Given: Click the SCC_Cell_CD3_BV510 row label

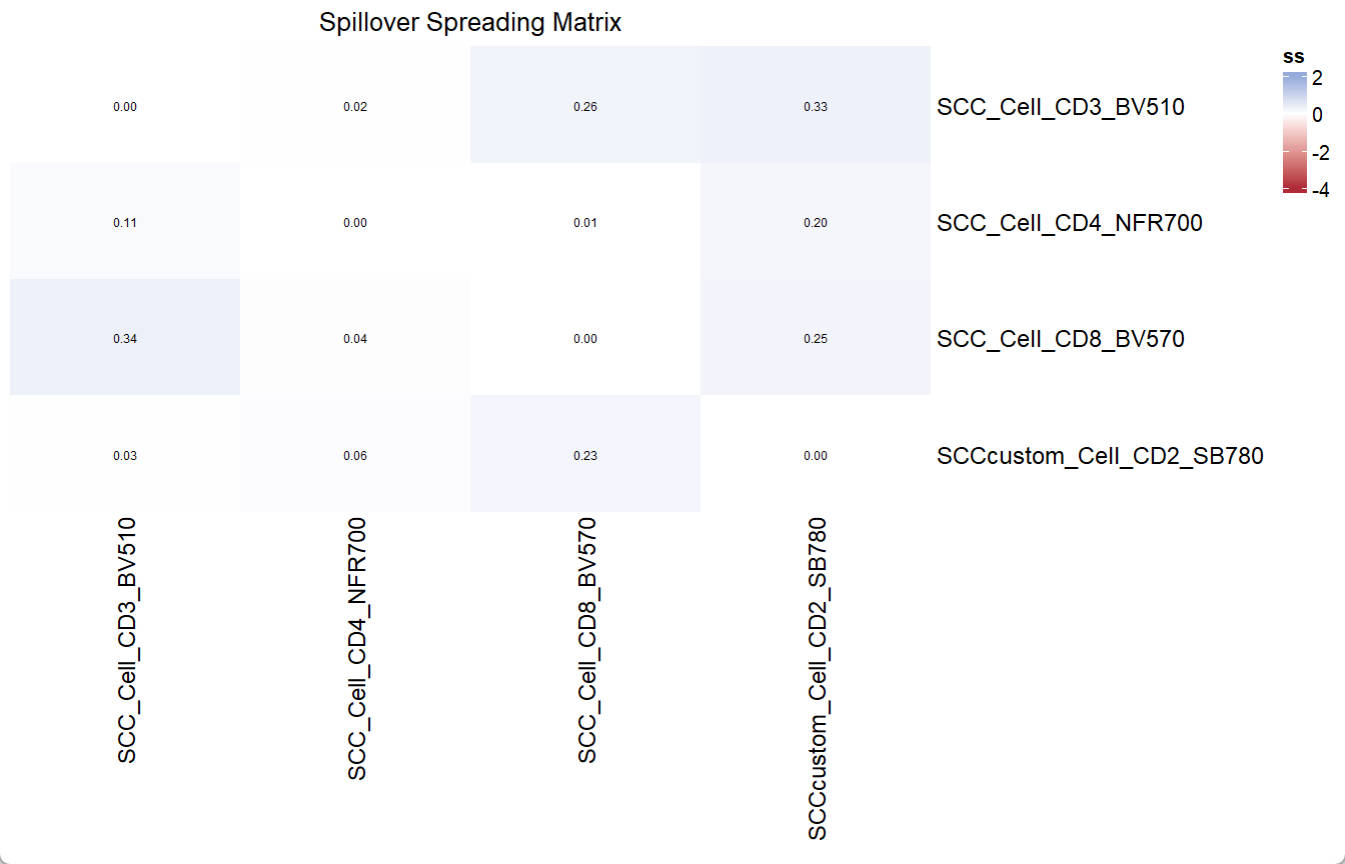Looking at the screenshot, I should point(1060,107).
